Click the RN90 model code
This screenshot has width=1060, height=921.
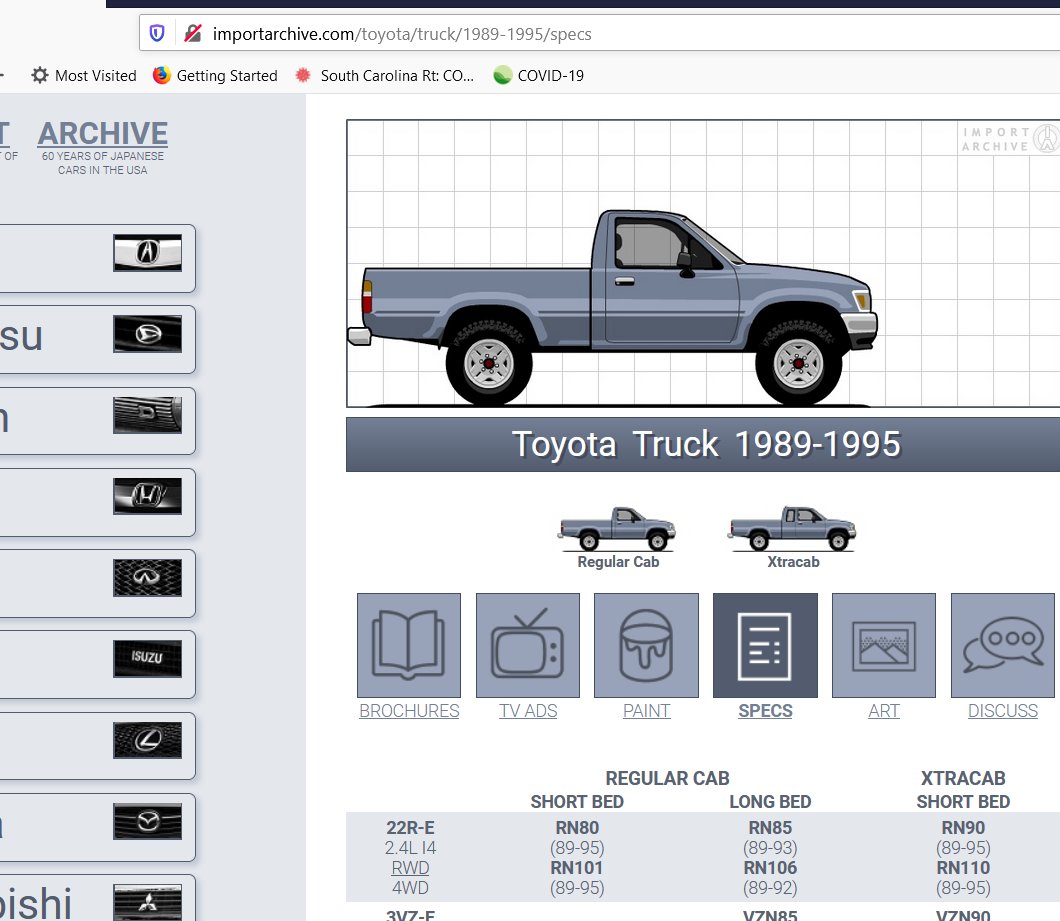pyautogui.click(x=963, y=828)
